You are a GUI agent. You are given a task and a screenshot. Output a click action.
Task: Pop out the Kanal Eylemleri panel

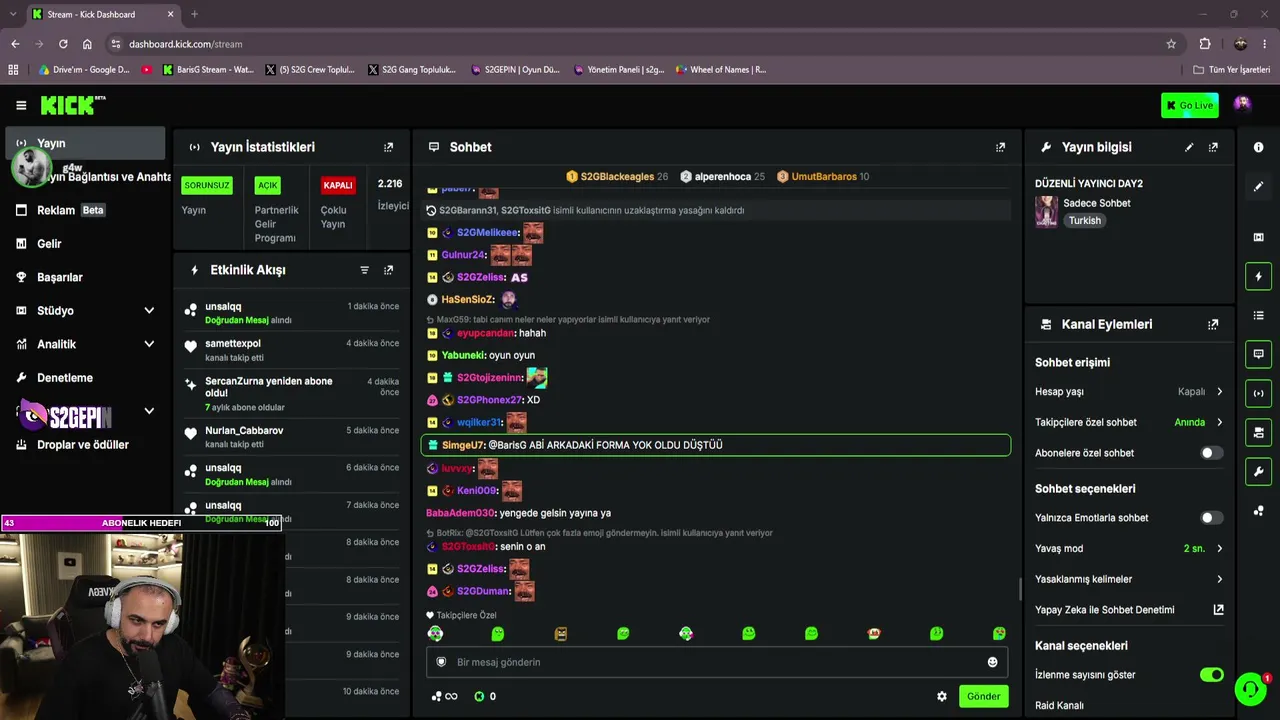1213,325
